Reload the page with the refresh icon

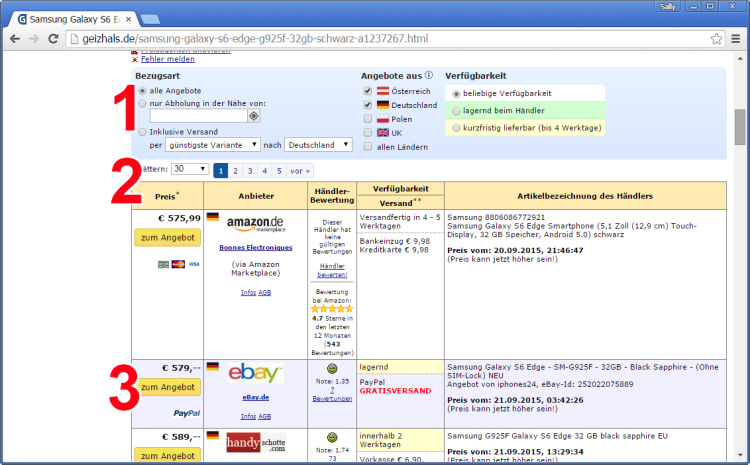pos(54,39)
